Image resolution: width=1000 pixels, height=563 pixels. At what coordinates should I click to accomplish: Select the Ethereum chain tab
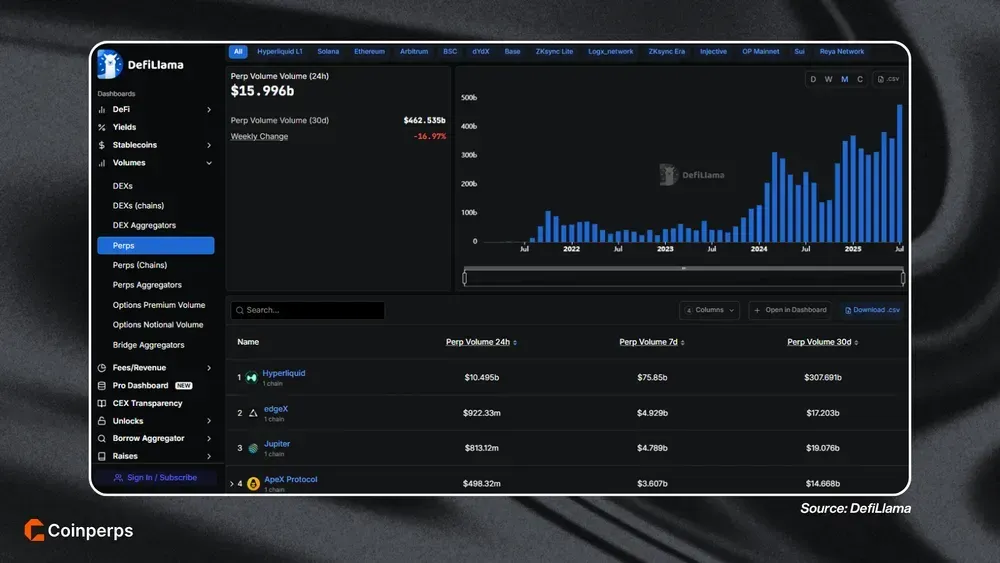(x=369, y=52)
